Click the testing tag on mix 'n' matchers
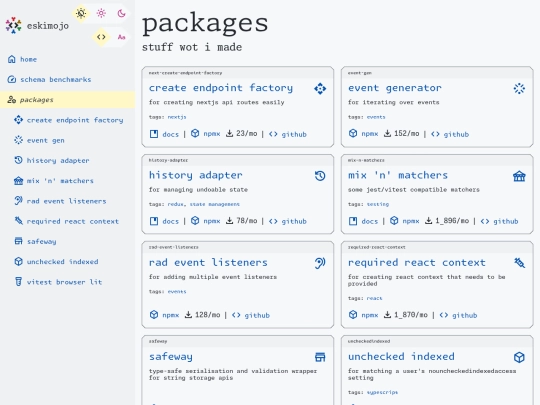Viewport: 540px width, 405px height. (x=378, y=204)
